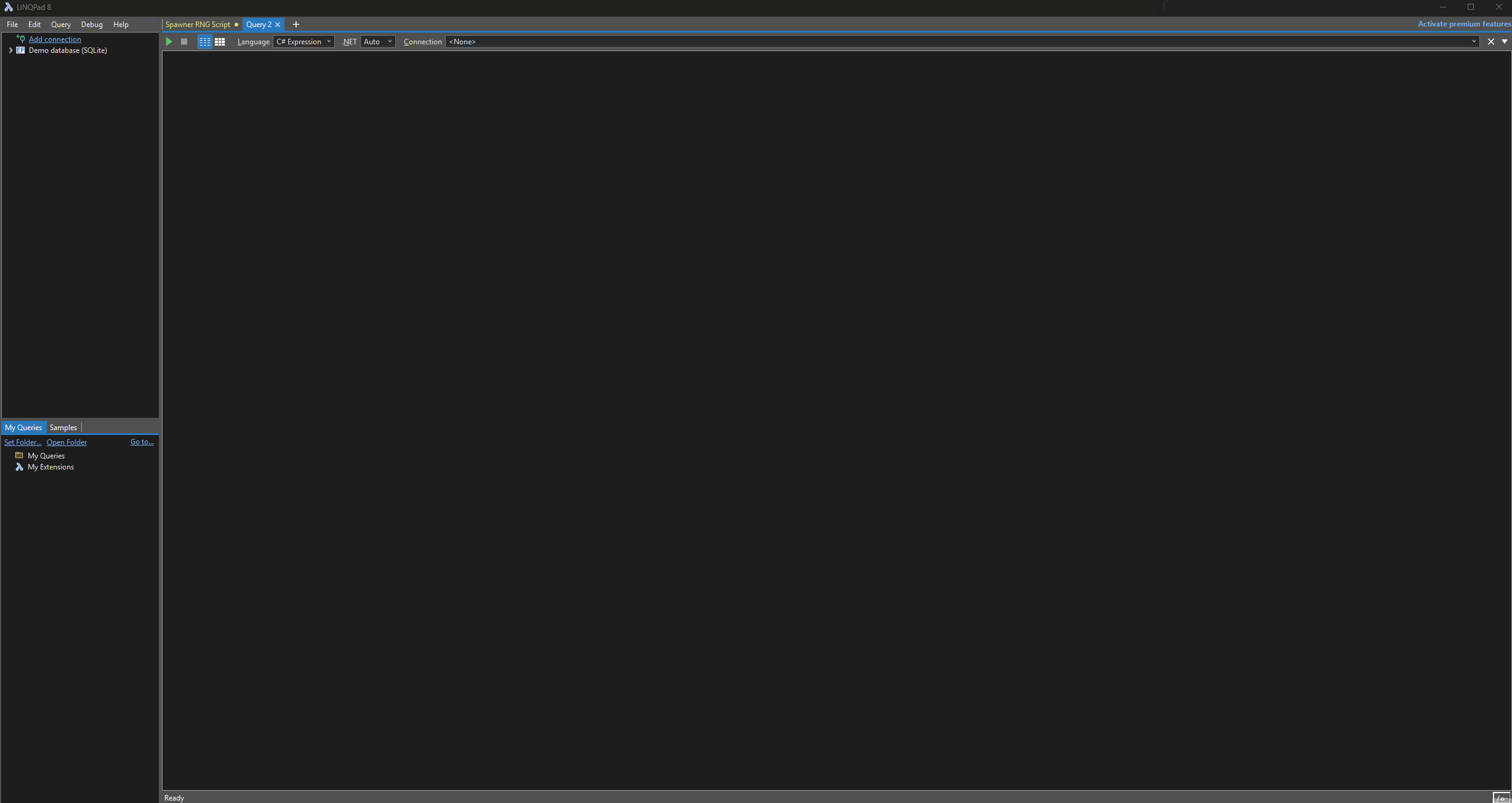1512x803 pixels.
Task: Switch results to data grids view
Action: click(220, 42)
